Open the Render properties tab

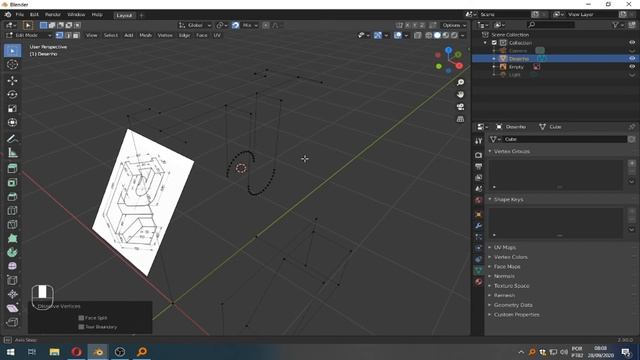click(x=478, y=155)
